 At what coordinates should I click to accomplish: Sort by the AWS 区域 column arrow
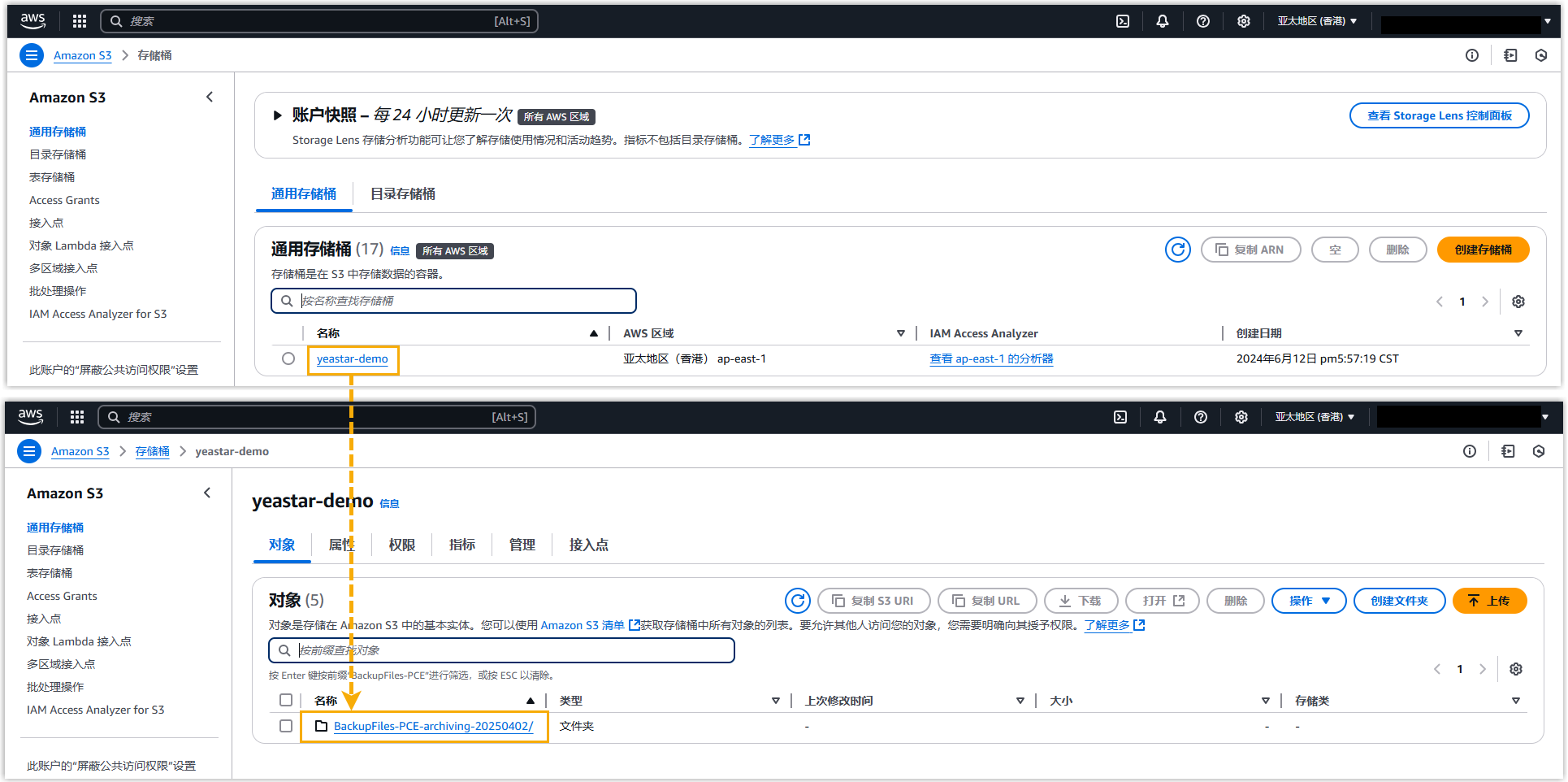(x=900, y=333)
